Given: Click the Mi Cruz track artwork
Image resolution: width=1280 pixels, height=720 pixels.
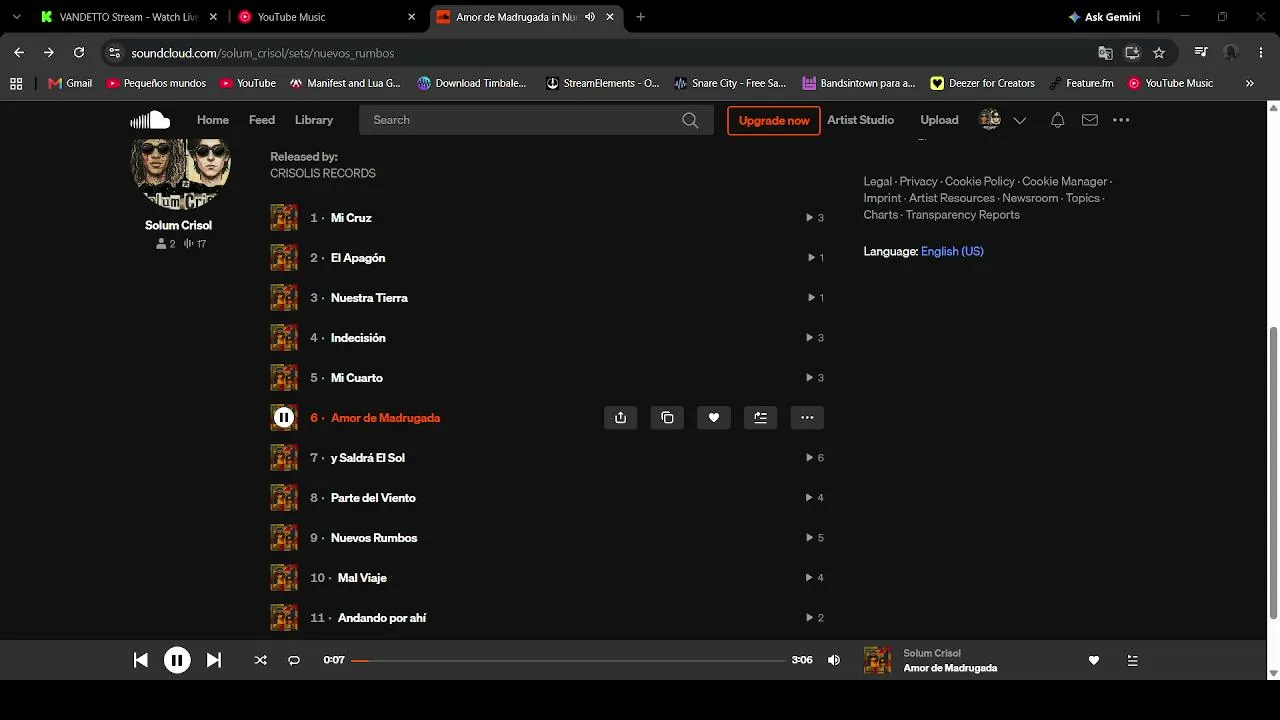Looking at the screenshot, I should pos(284,218).
